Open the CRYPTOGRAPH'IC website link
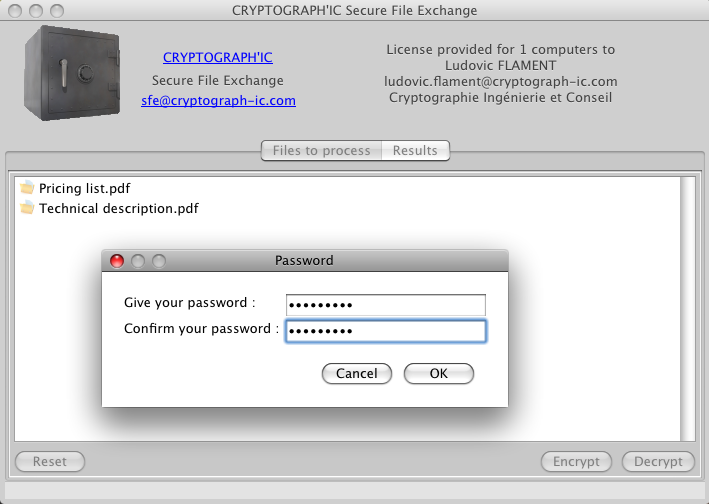This screenshot has width=709, height=504. (217, 58)
